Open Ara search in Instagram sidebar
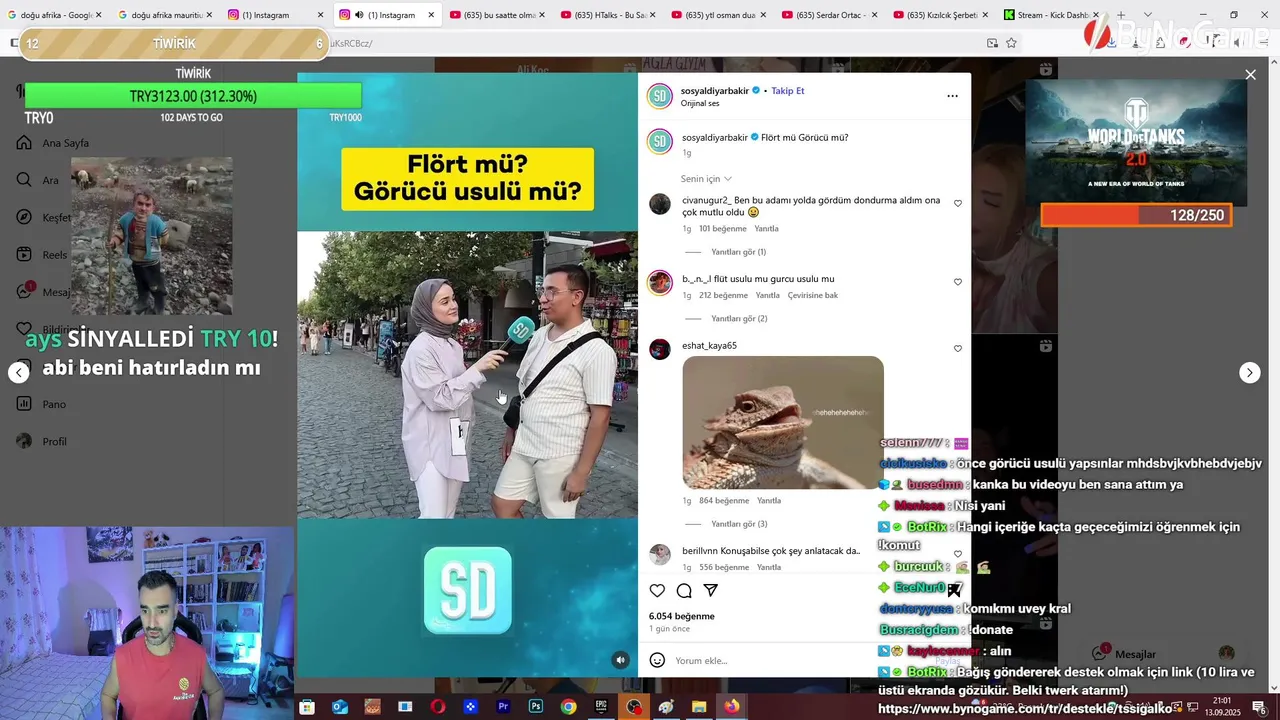This screenshot has height=720, width=1280. pyautogui.click(x=38, y=180)
